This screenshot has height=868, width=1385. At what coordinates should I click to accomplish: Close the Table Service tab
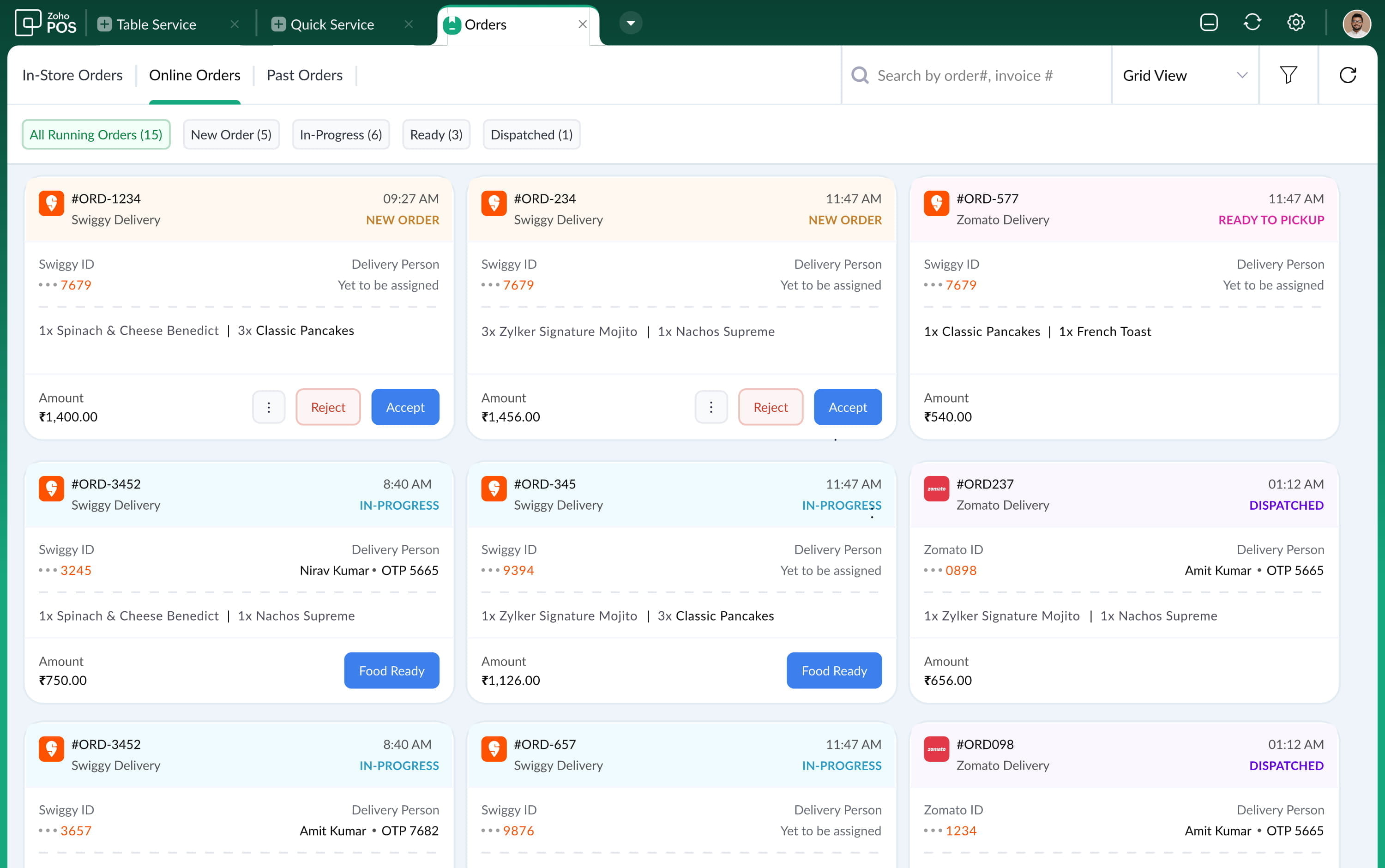(234, 24)
